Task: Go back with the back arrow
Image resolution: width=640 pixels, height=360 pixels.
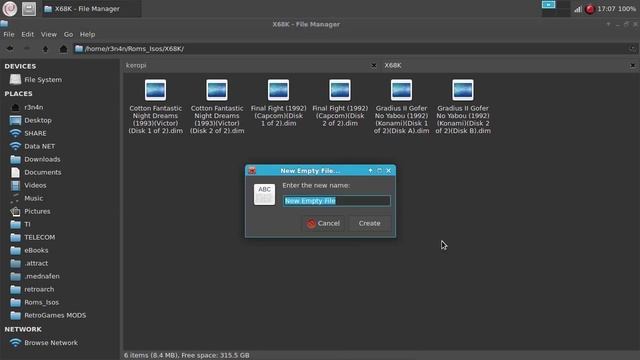Action: pyautogui.click(x=10, y=49)
